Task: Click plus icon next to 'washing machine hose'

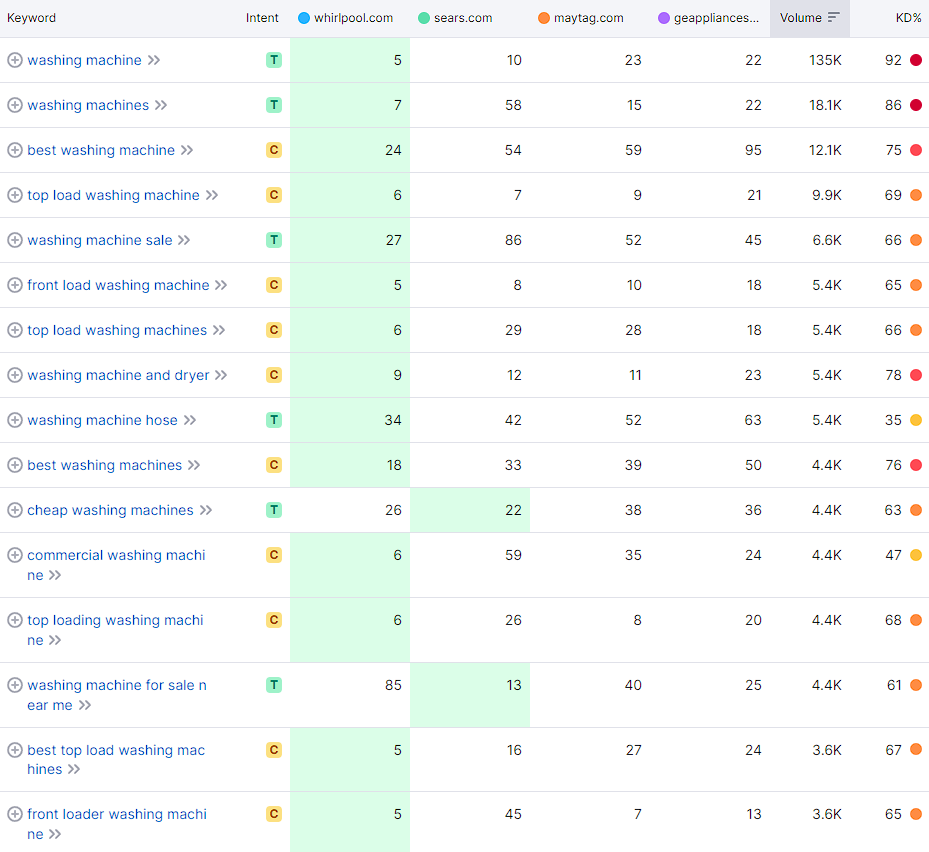Action: pyautogui.click(x=15, y=420)
